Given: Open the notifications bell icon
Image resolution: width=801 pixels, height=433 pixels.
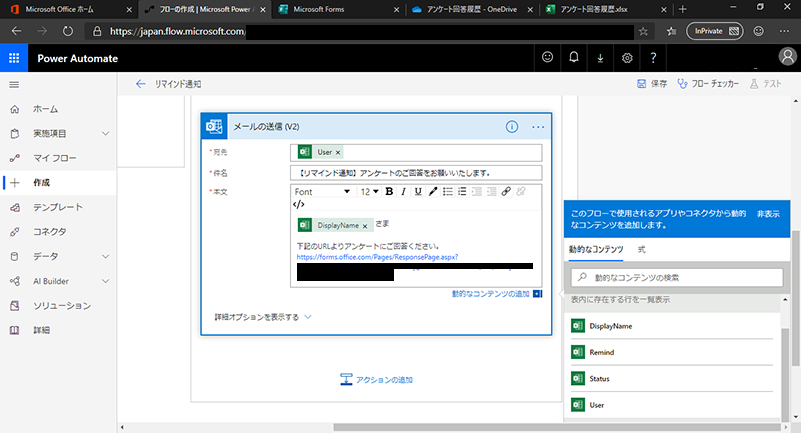Looking at the screenshot, I should point(574,58).
